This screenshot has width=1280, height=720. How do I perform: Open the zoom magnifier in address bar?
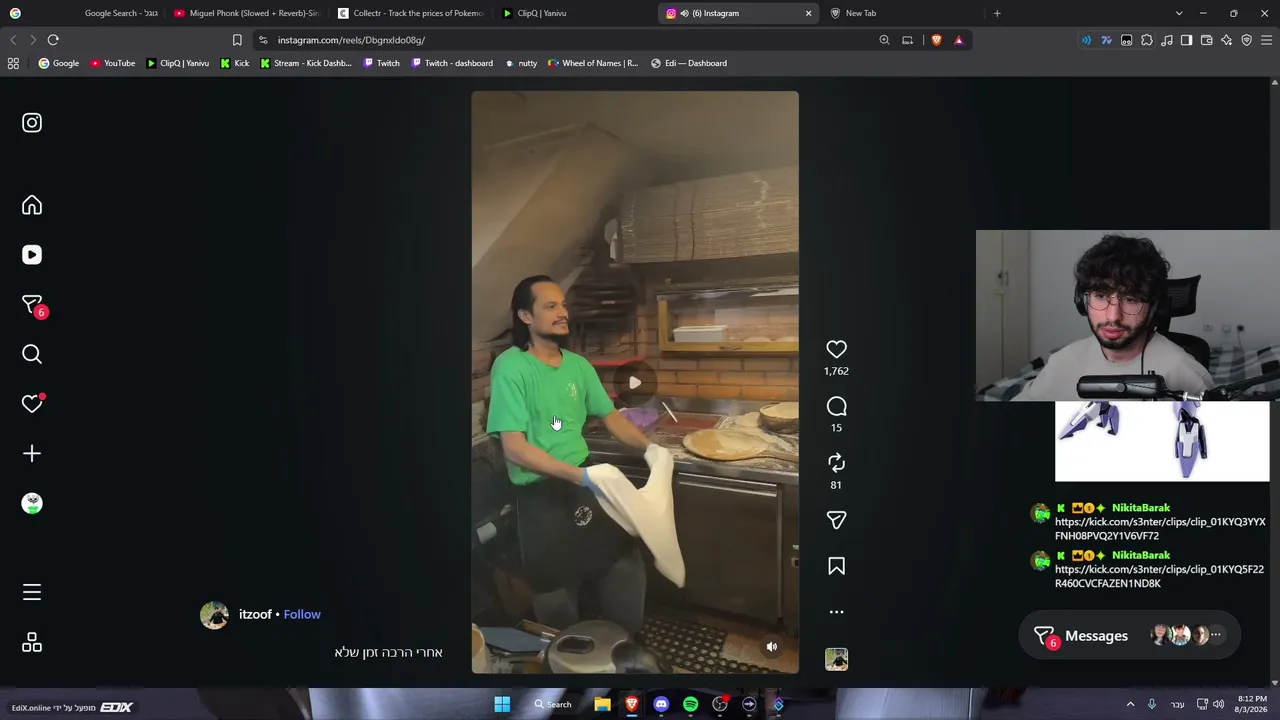click(884, 40)
